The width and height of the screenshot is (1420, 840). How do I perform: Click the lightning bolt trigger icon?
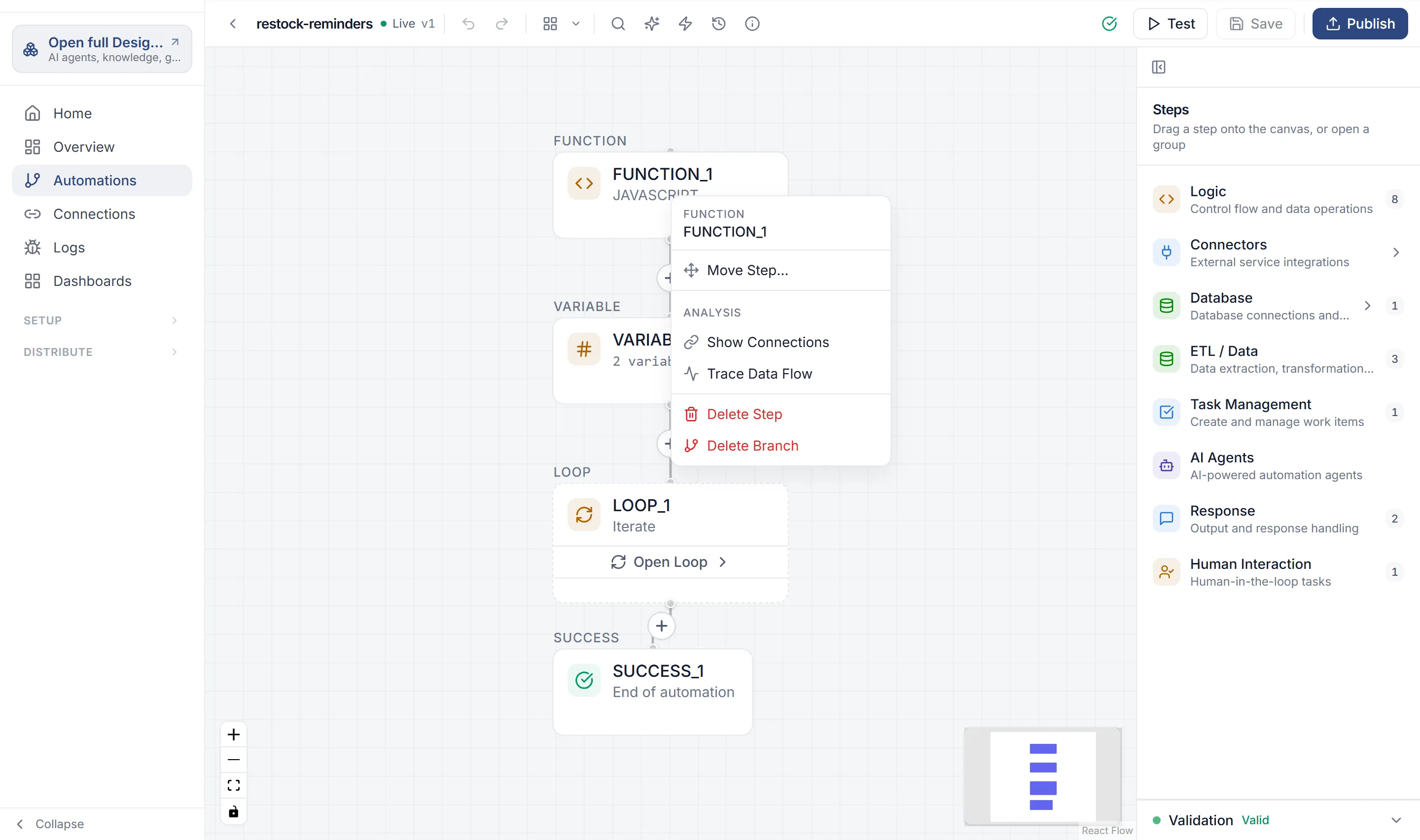click(685, 24)
